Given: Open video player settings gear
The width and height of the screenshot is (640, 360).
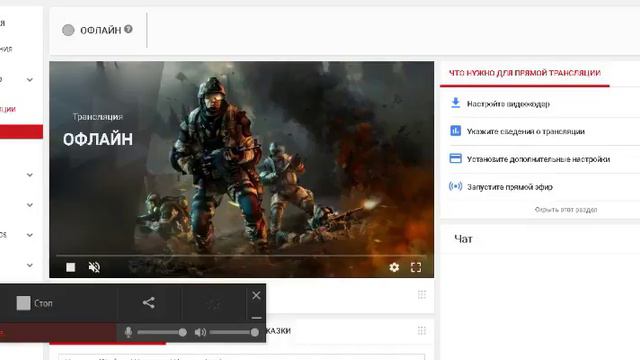Looking at the screenshot, I should (x=394, y=267).
